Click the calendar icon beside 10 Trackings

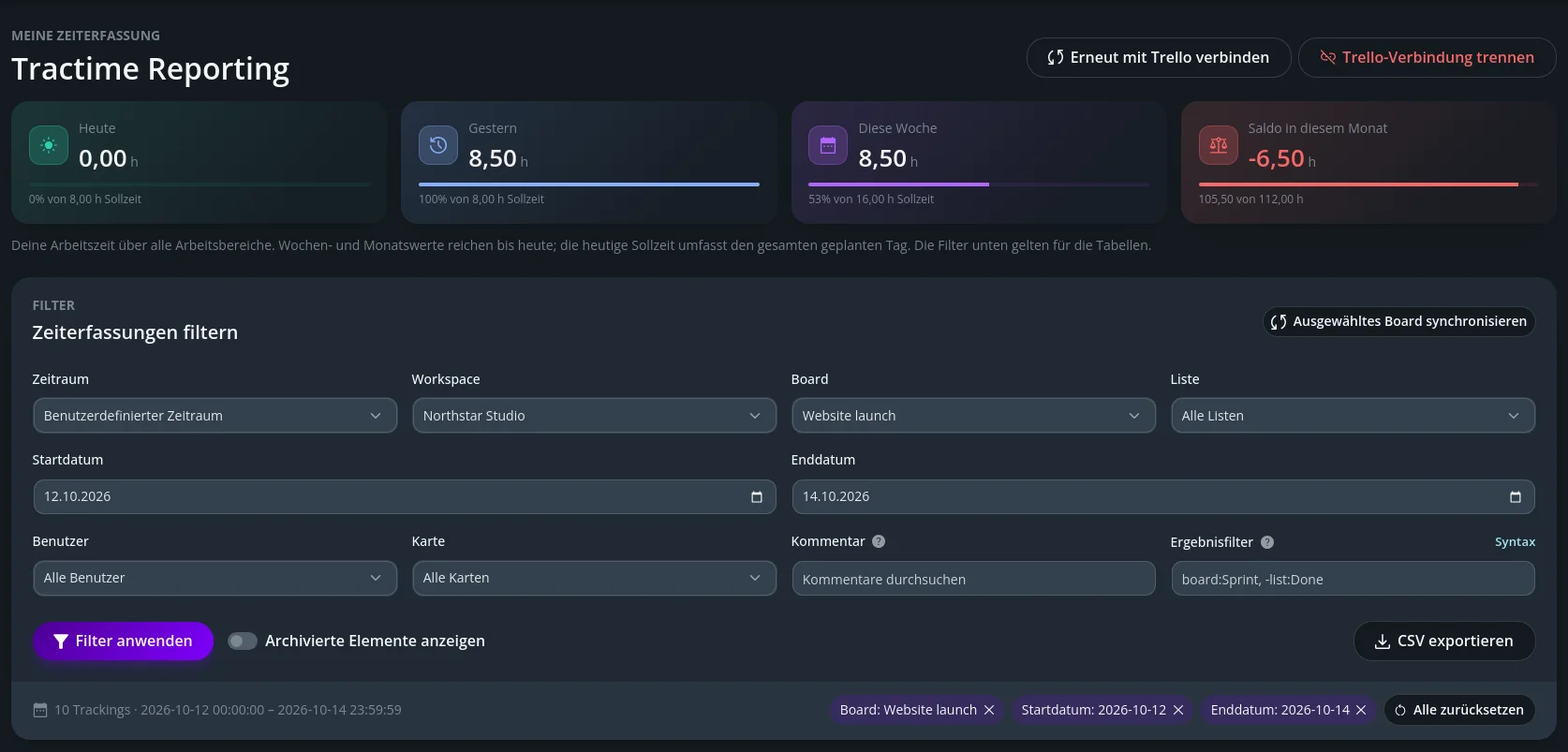coord(40,710)
